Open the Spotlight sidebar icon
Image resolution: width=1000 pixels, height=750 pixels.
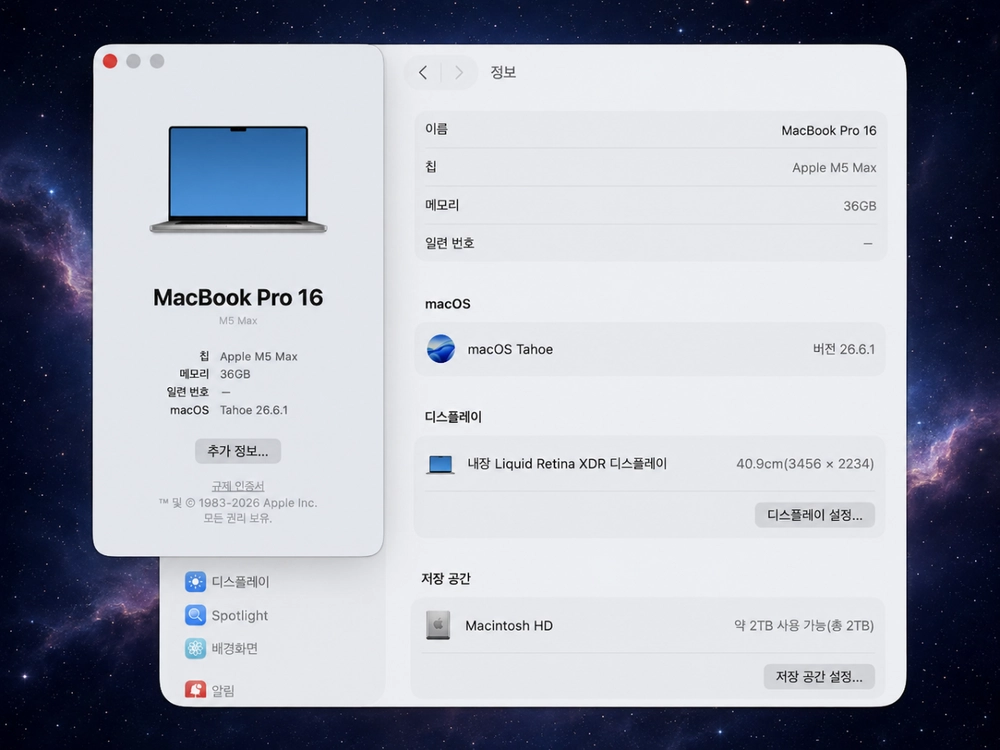tap(195, 615)
